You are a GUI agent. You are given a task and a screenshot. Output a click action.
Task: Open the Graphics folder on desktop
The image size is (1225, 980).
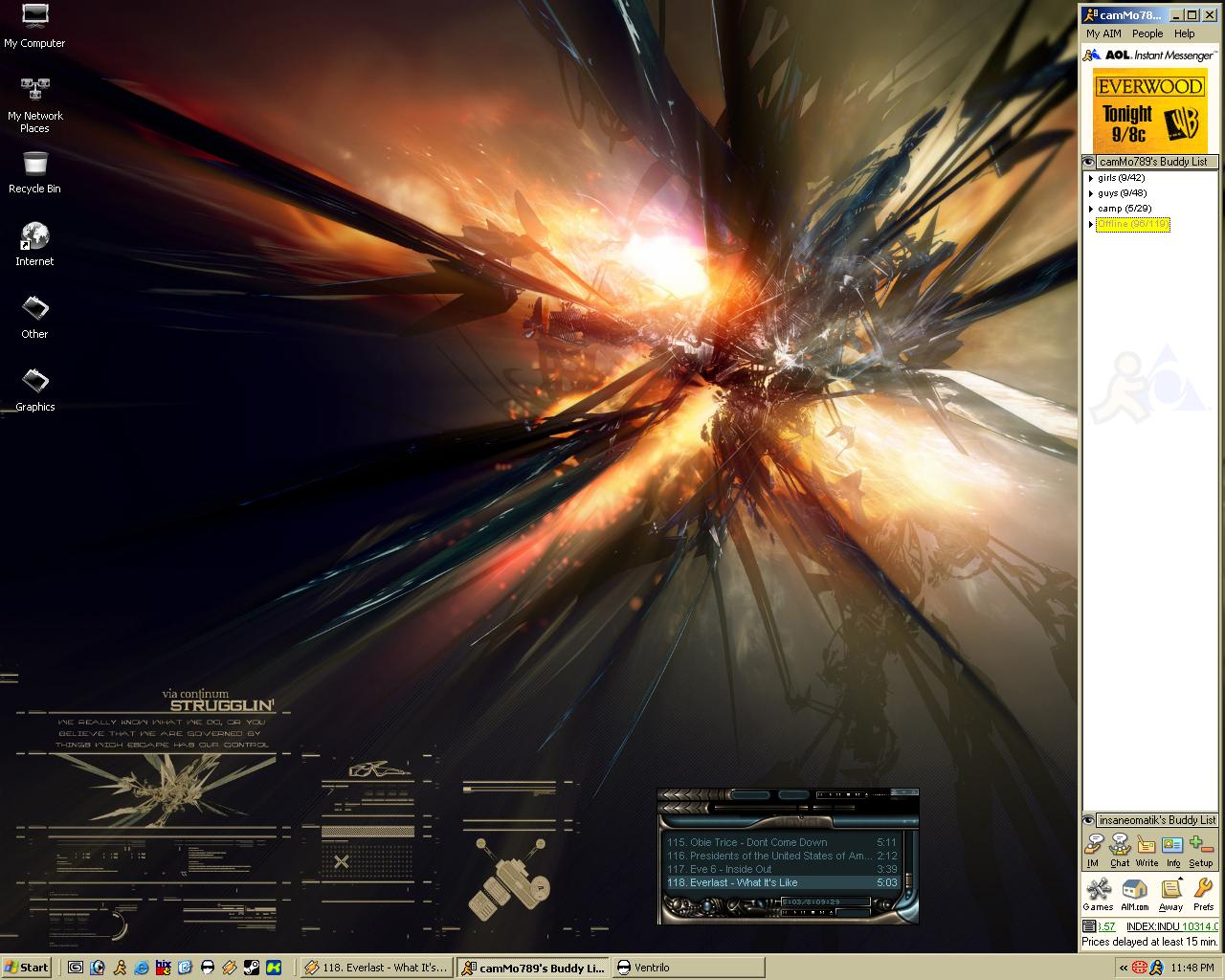pyautogui.click(x=34, y=390)
